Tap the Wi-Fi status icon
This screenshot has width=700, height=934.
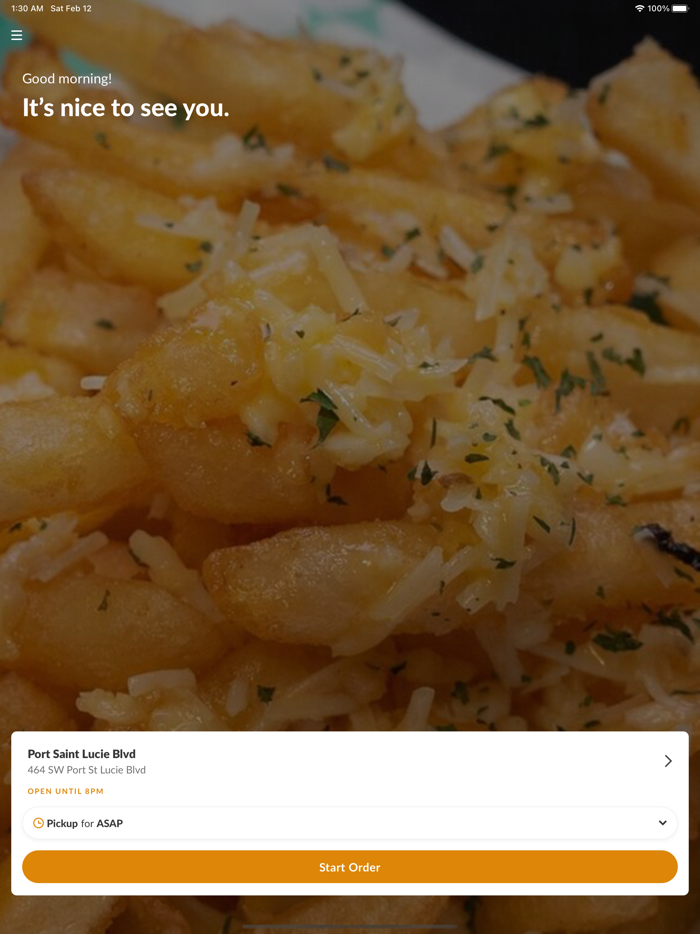(640, 8)
